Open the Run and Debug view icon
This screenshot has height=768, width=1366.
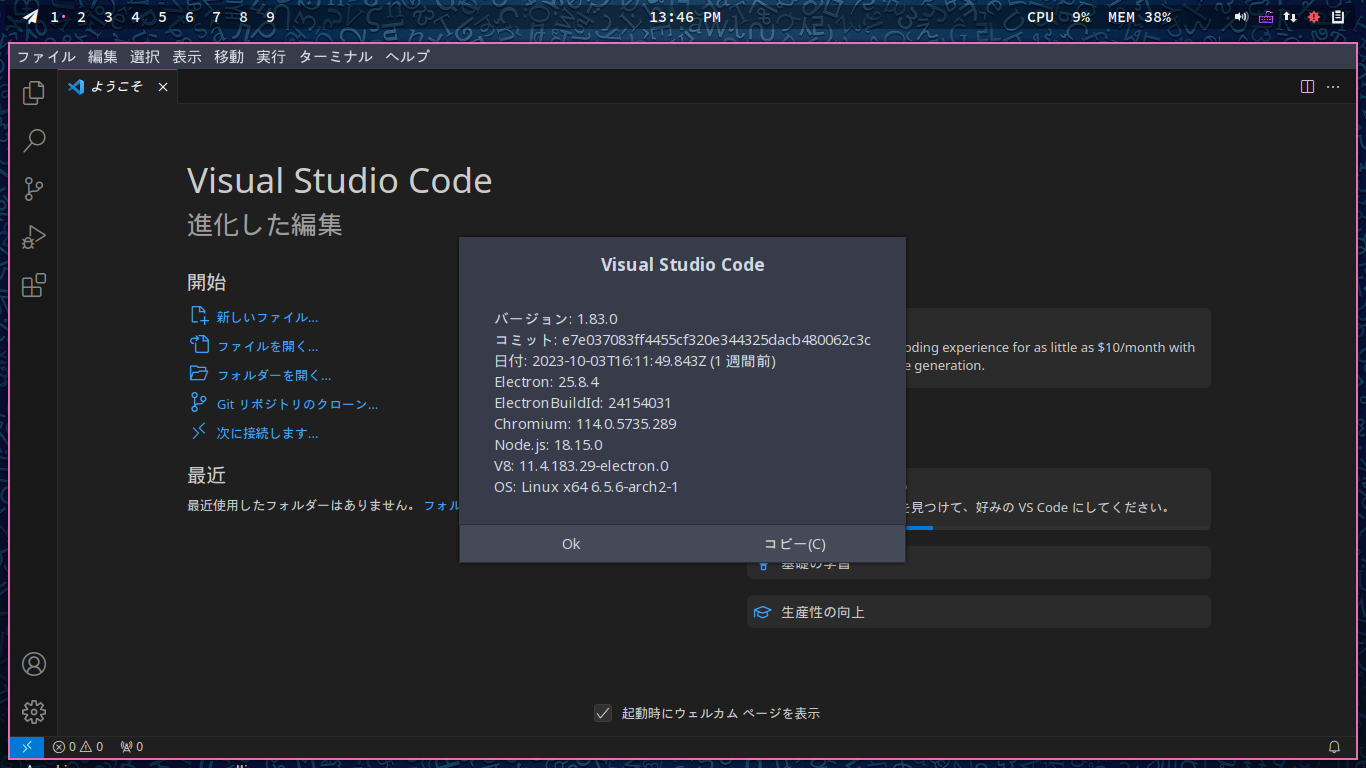(x=34, y=237)
